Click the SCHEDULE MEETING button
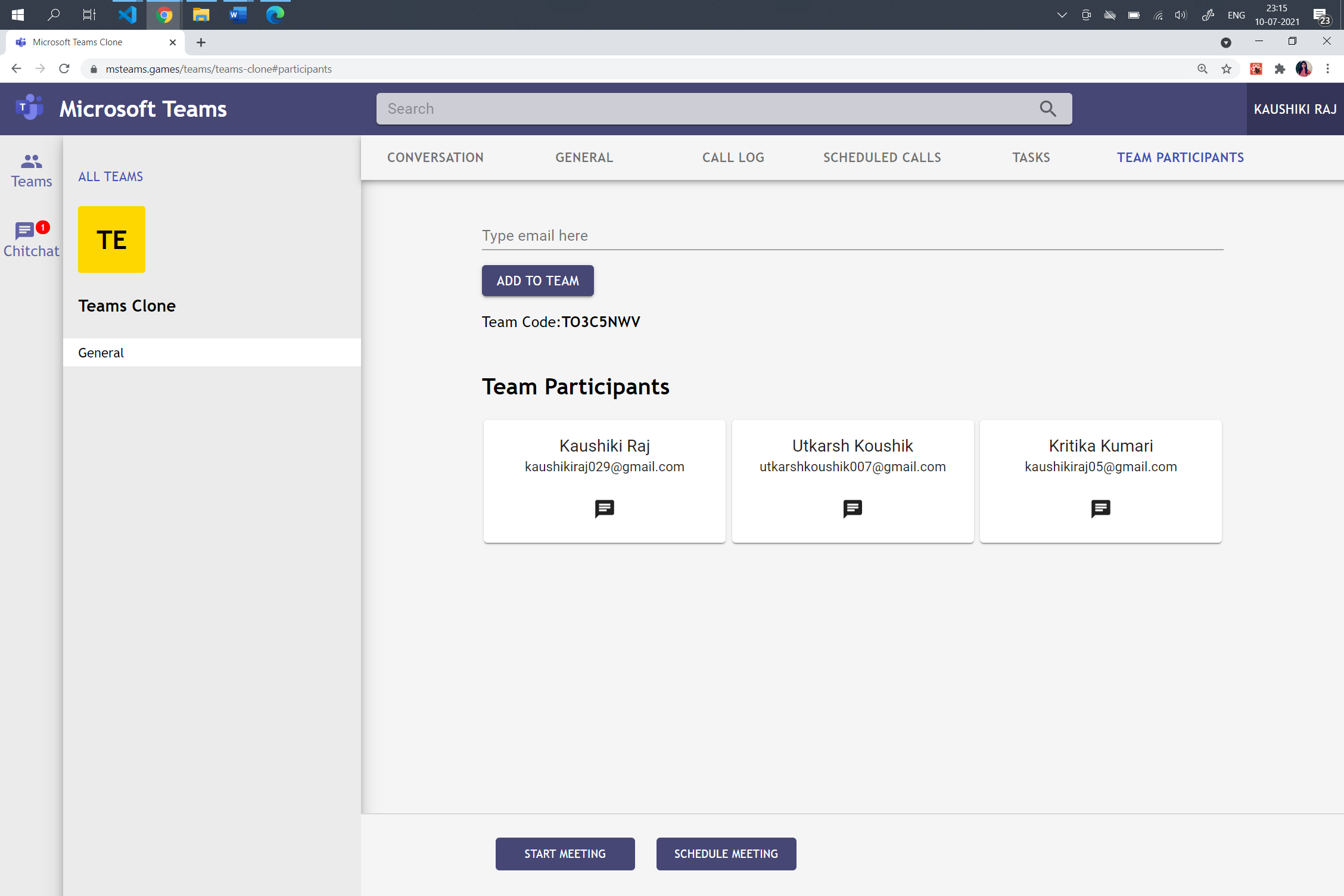1344x896 pixels. click(x=726, y=854)
